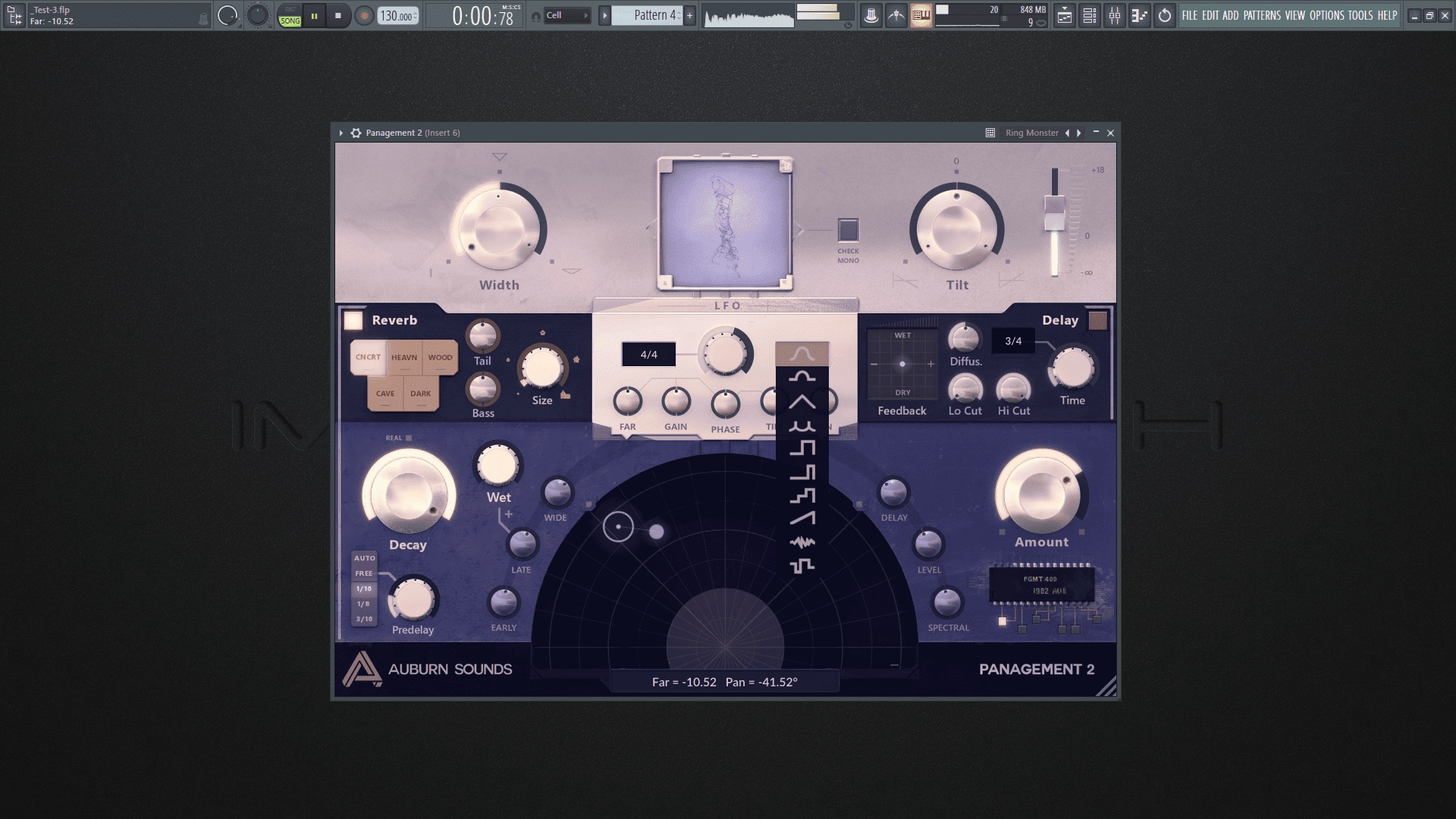Open the LFO rate 4/4 selector

(x=648, y=354)
